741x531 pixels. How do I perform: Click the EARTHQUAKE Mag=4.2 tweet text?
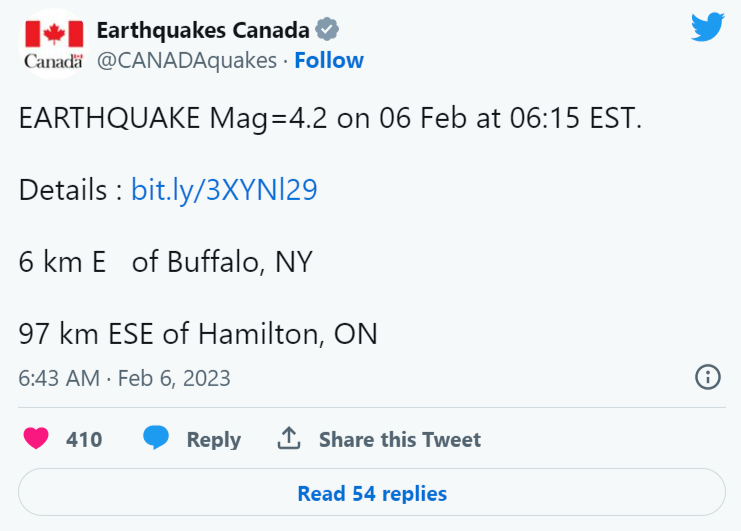(x=330, y=118)
